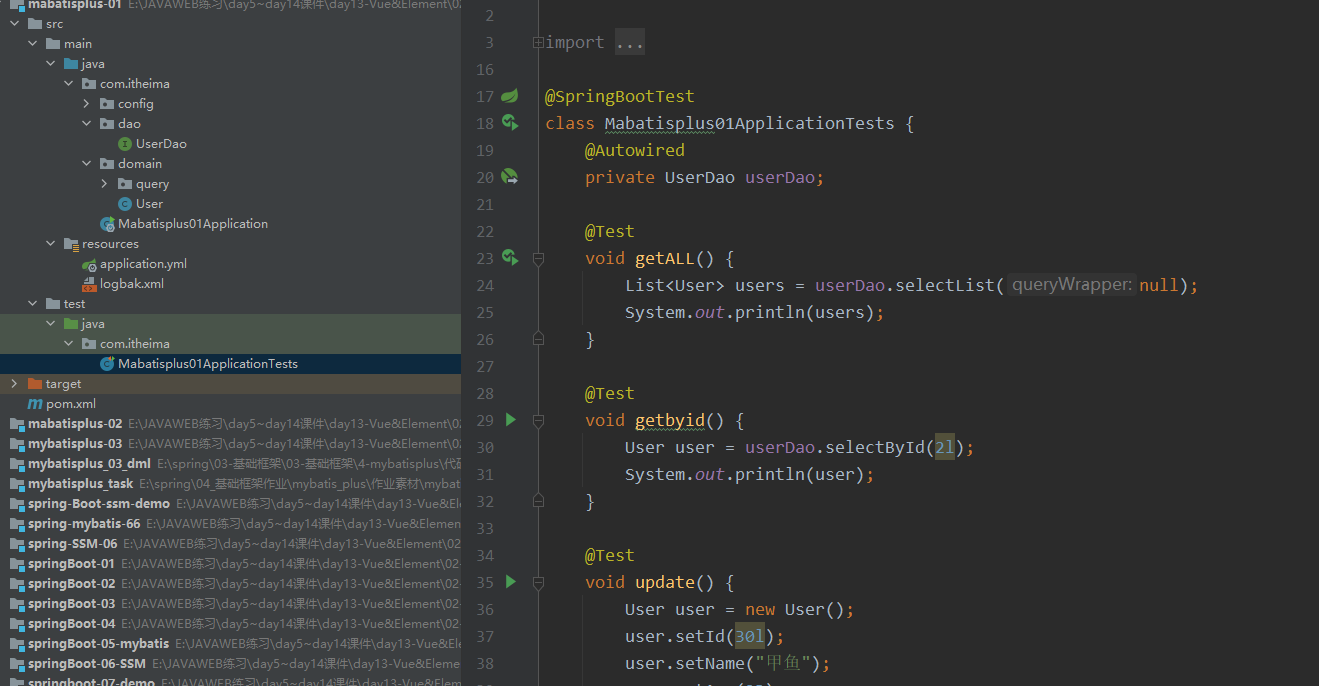Open pom.xml file
1319x686 pixels.
71,404
